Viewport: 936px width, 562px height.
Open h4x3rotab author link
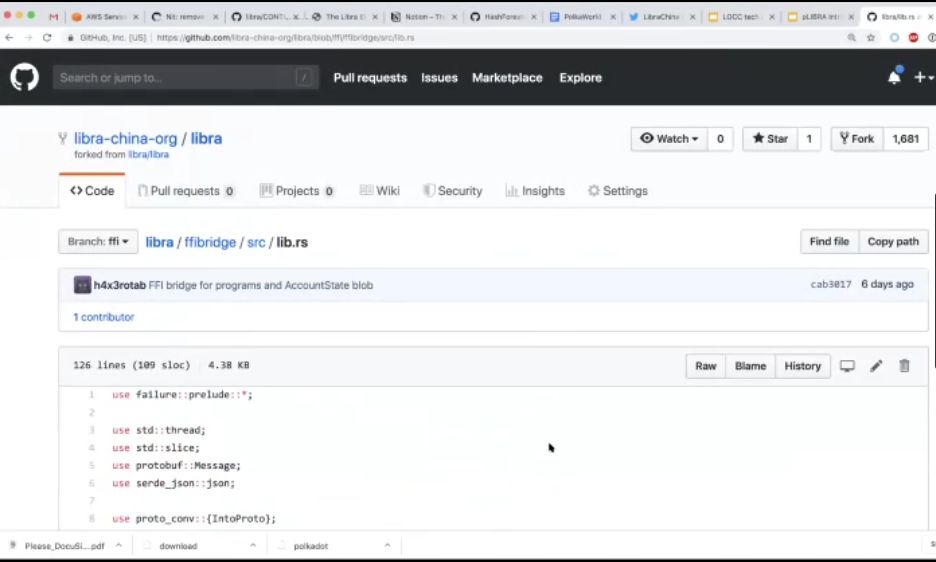point(119,285)
